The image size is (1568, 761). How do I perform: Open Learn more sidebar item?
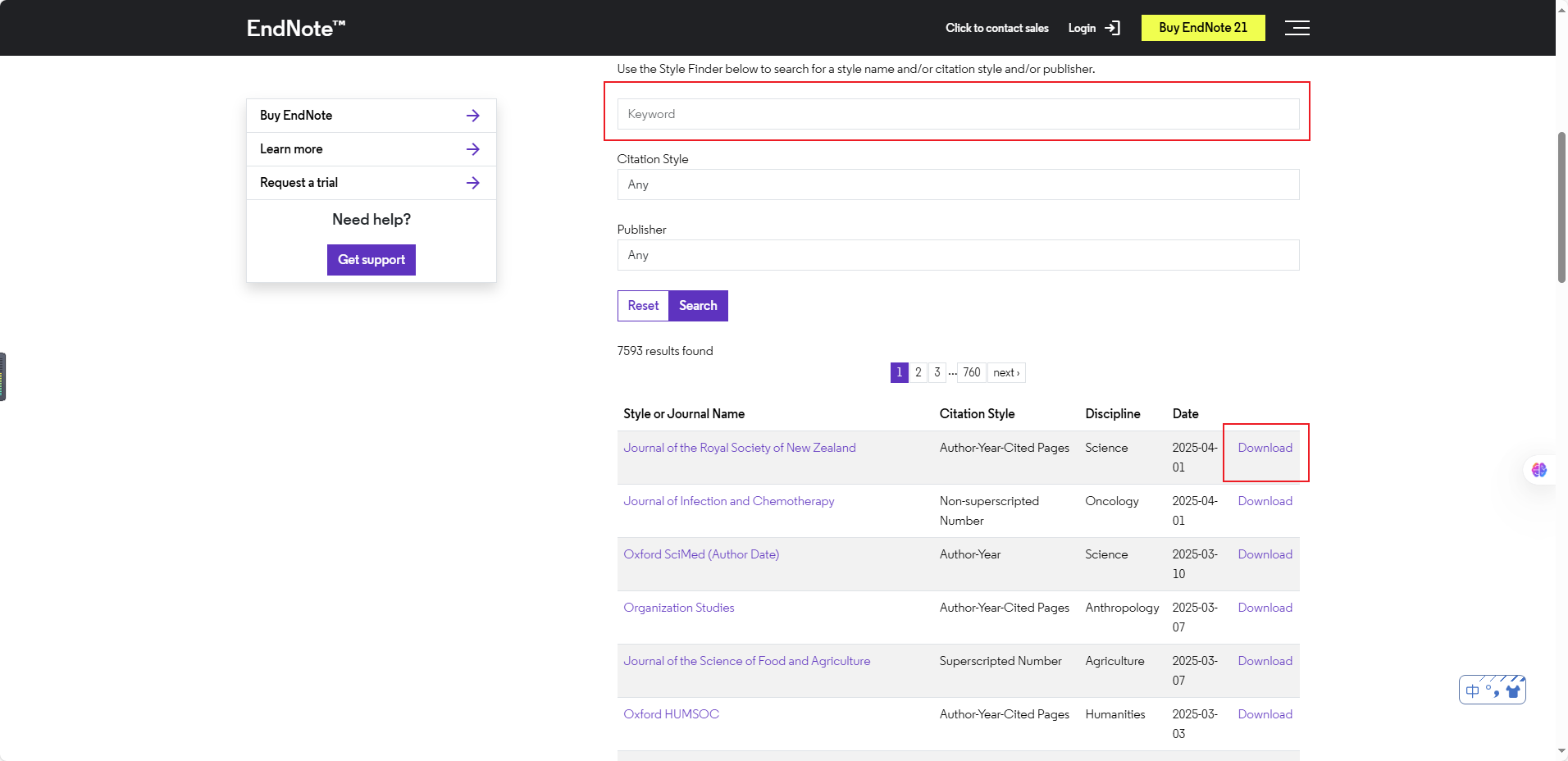371,149
